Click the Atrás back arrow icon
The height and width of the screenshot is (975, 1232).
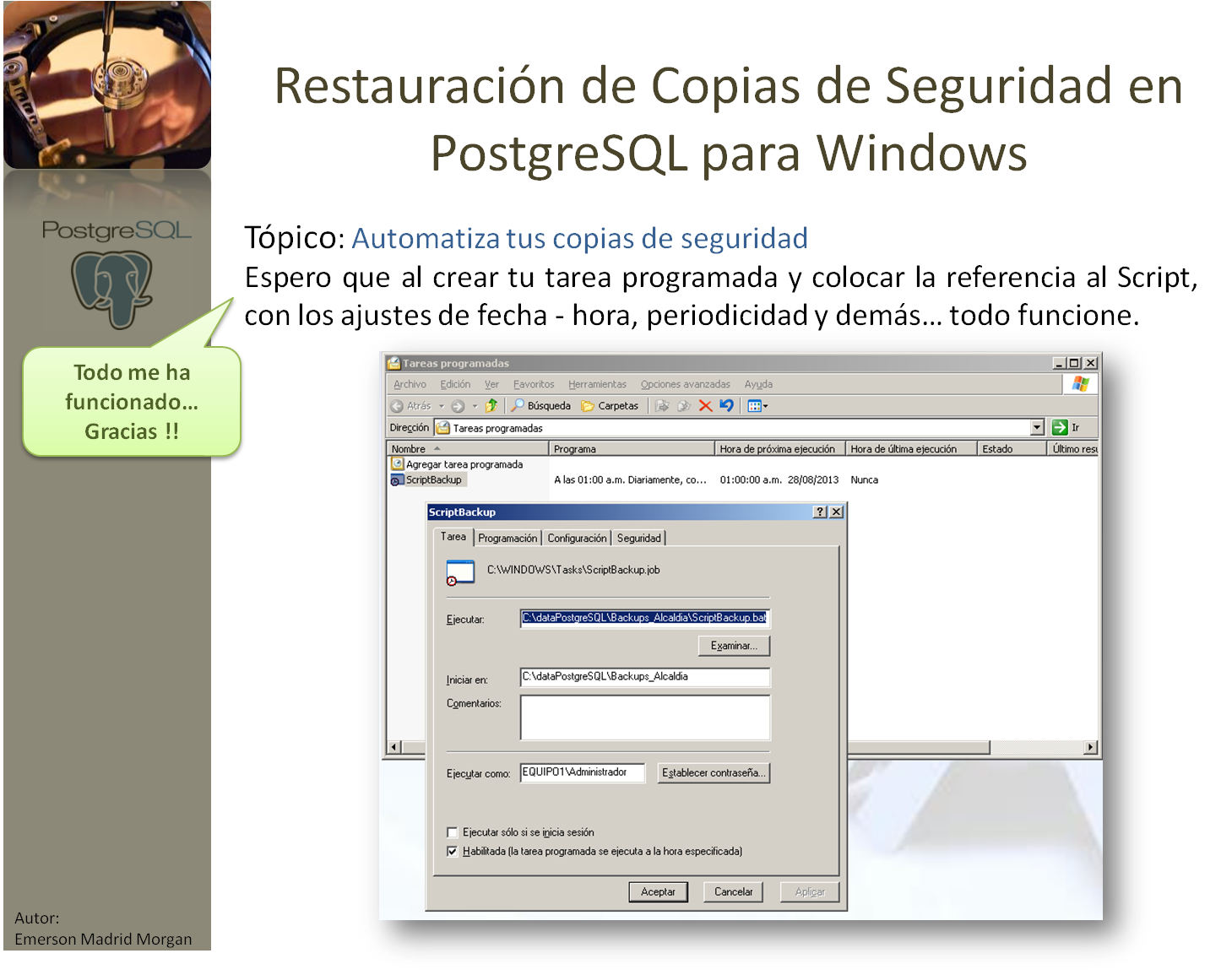click(397, 406)
